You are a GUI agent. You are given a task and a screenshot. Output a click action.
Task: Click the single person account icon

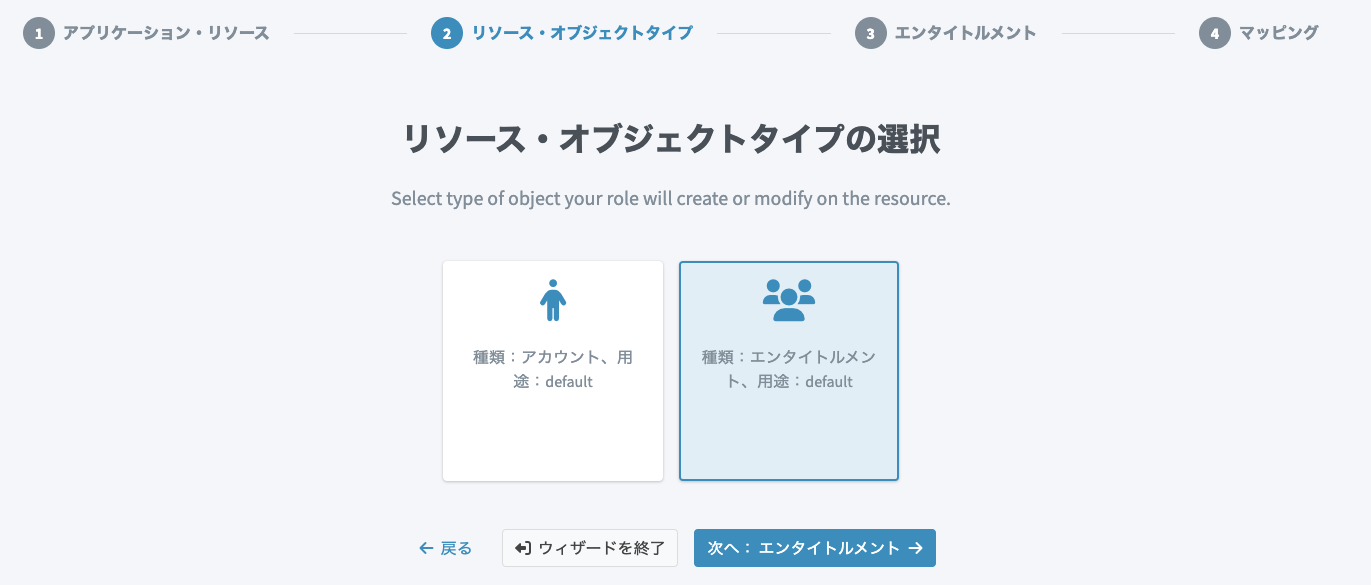(553, 300)
